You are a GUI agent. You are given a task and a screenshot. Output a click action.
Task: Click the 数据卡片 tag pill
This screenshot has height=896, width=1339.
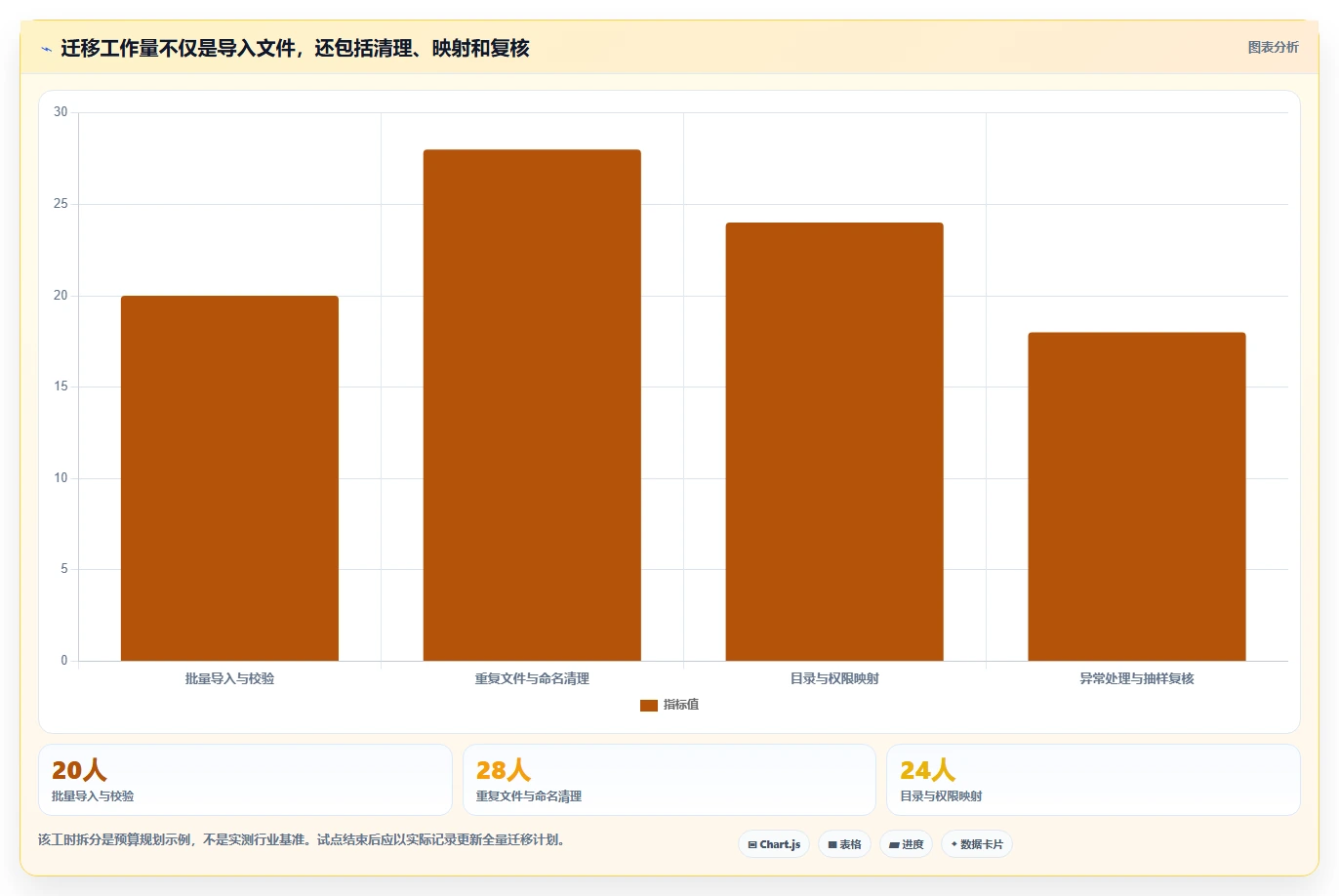click(977, 844)
